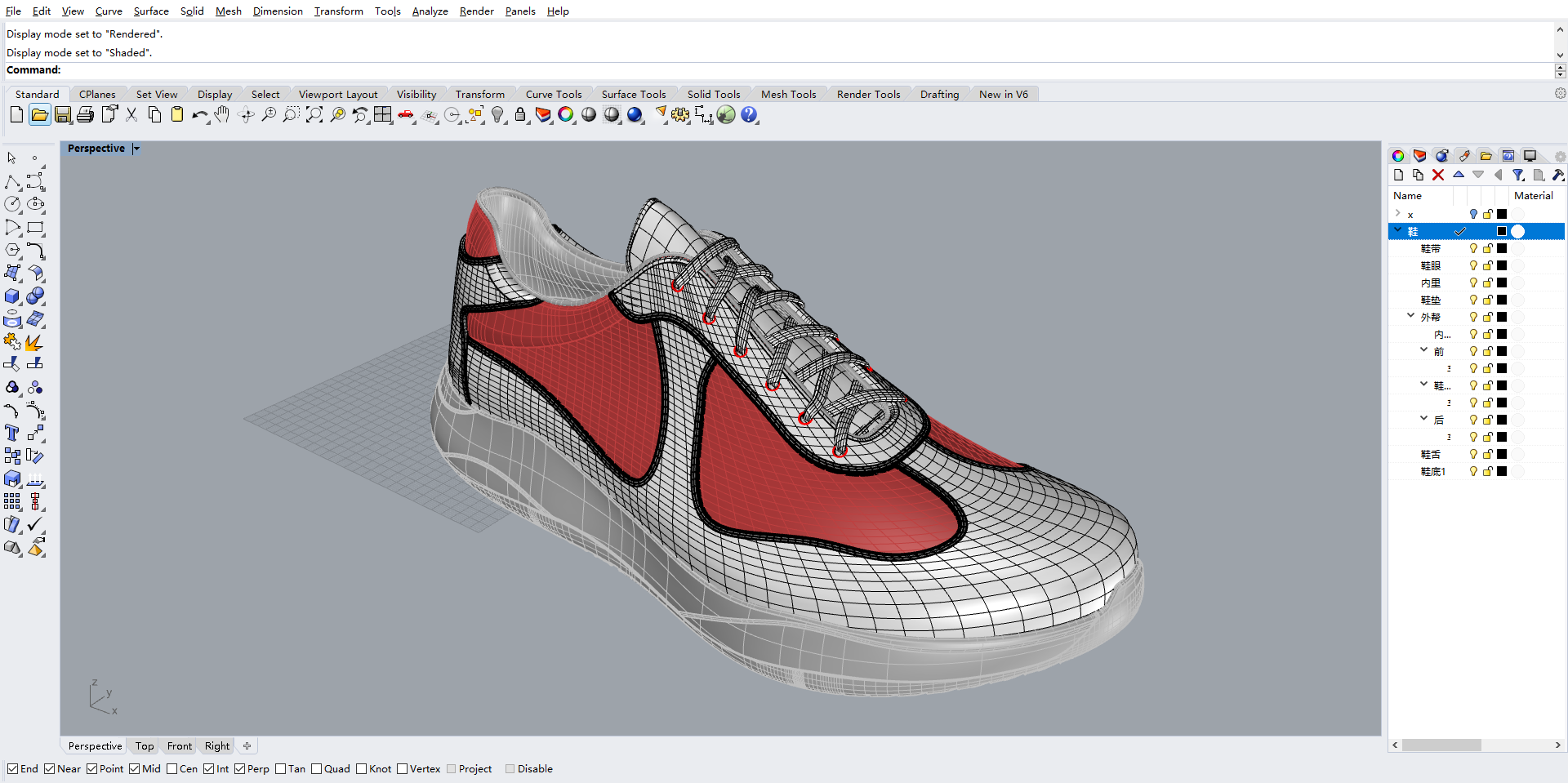Click the layer tools hammer icon

coord(1558,175)
